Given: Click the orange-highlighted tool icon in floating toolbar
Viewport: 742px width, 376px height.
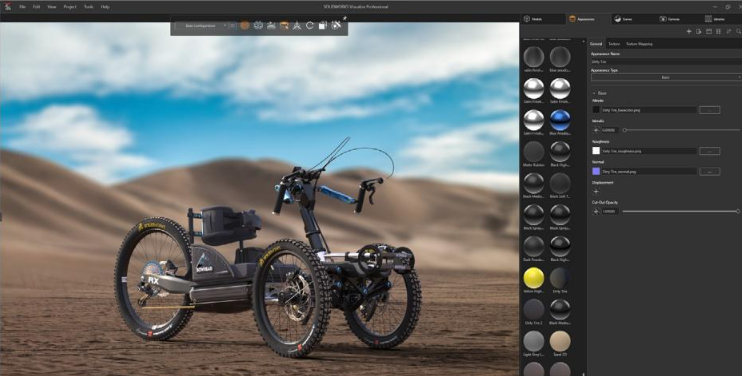Looking at the screenshot, I should pyautogui.click(x=284, y=26).
